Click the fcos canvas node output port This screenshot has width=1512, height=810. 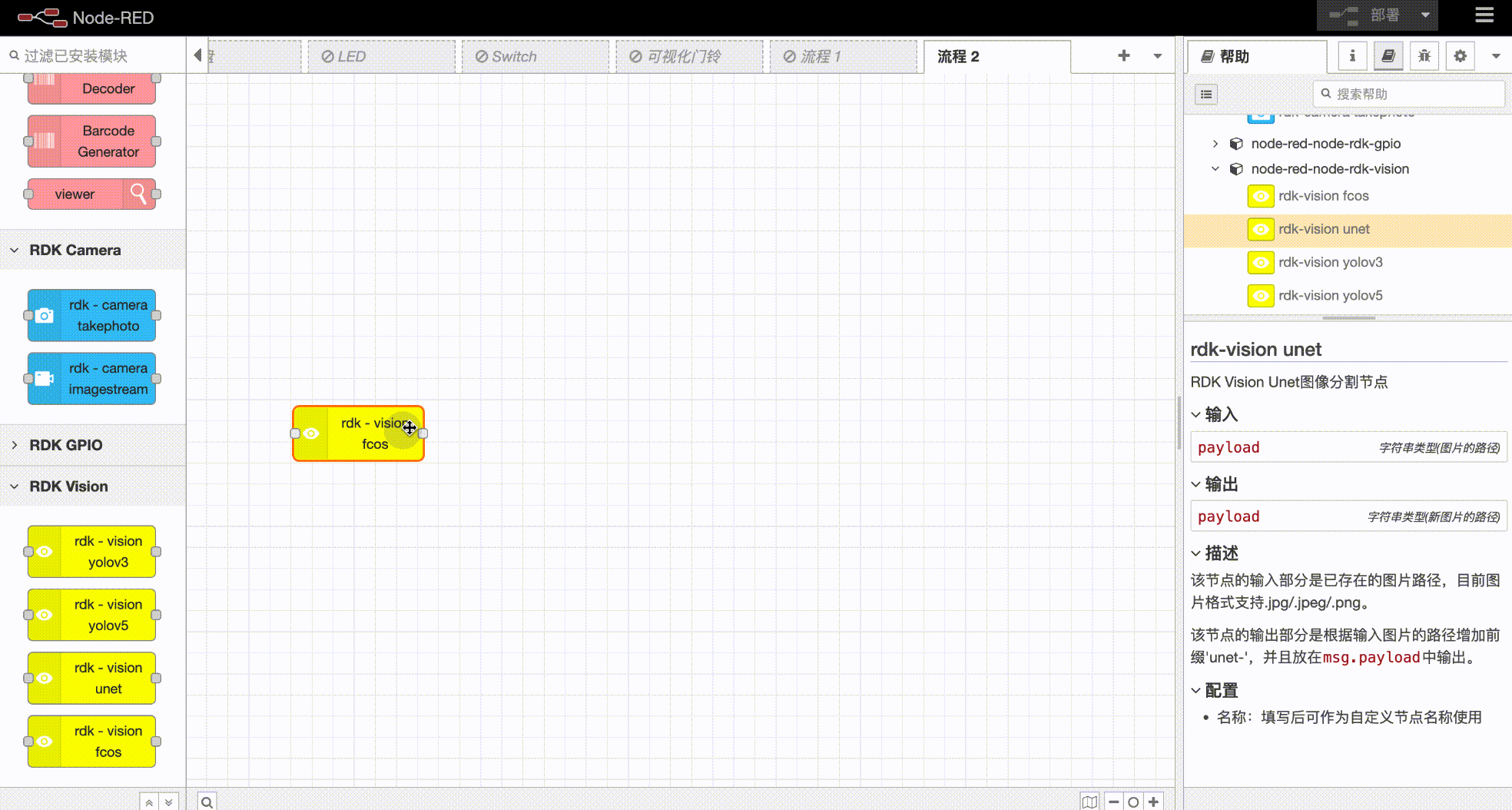[x=423, y=433]
